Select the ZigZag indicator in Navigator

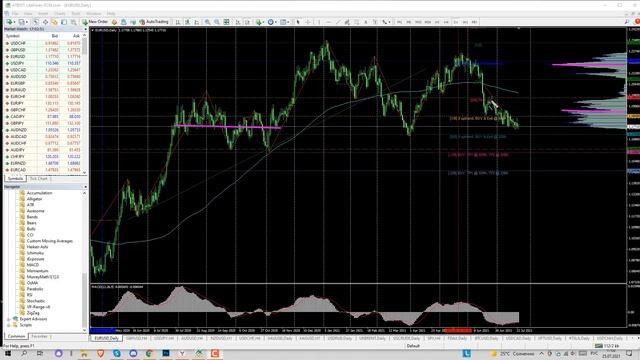click(x=33, y=313)
